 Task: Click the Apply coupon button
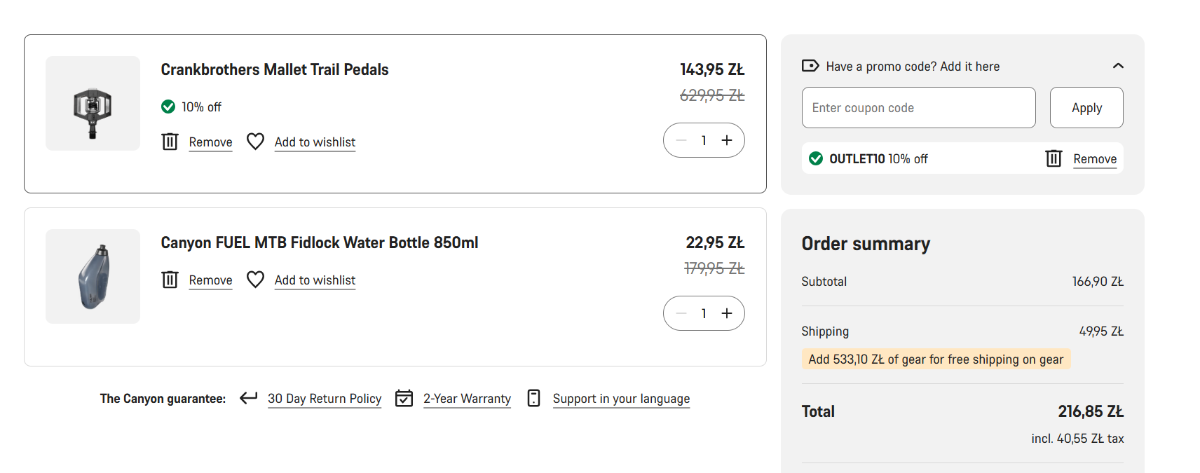pyautogui.click(x=1086, y=108)
